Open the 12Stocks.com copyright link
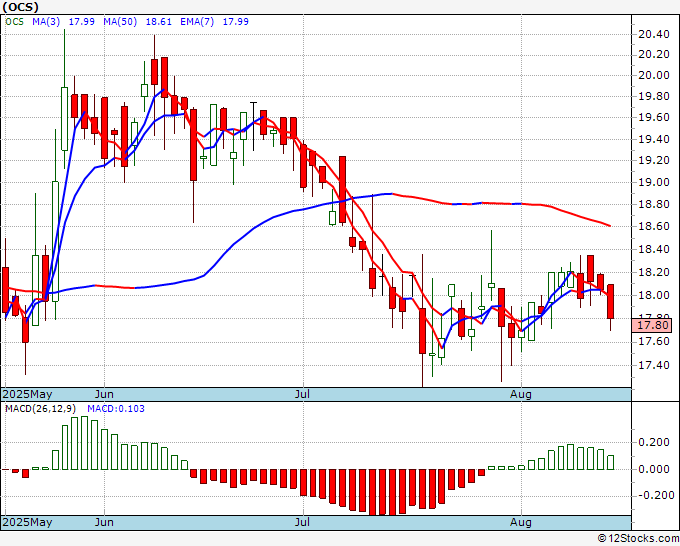 point(638,539)
